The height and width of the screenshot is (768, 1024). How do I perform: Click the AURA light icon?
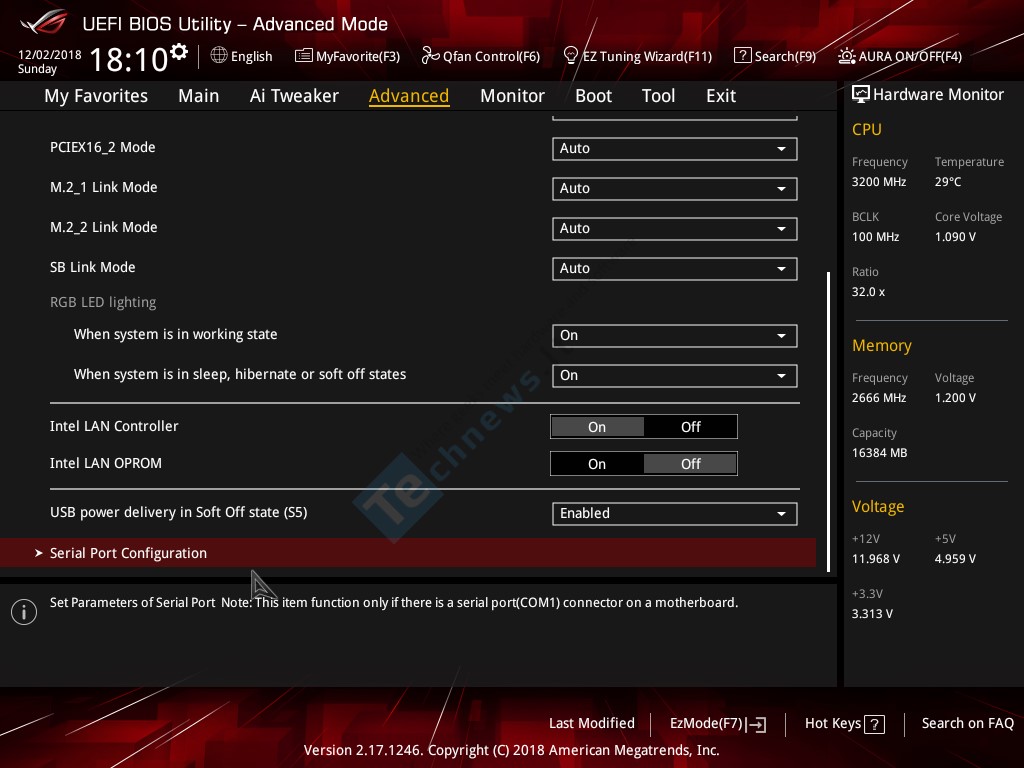click(846, 56)
